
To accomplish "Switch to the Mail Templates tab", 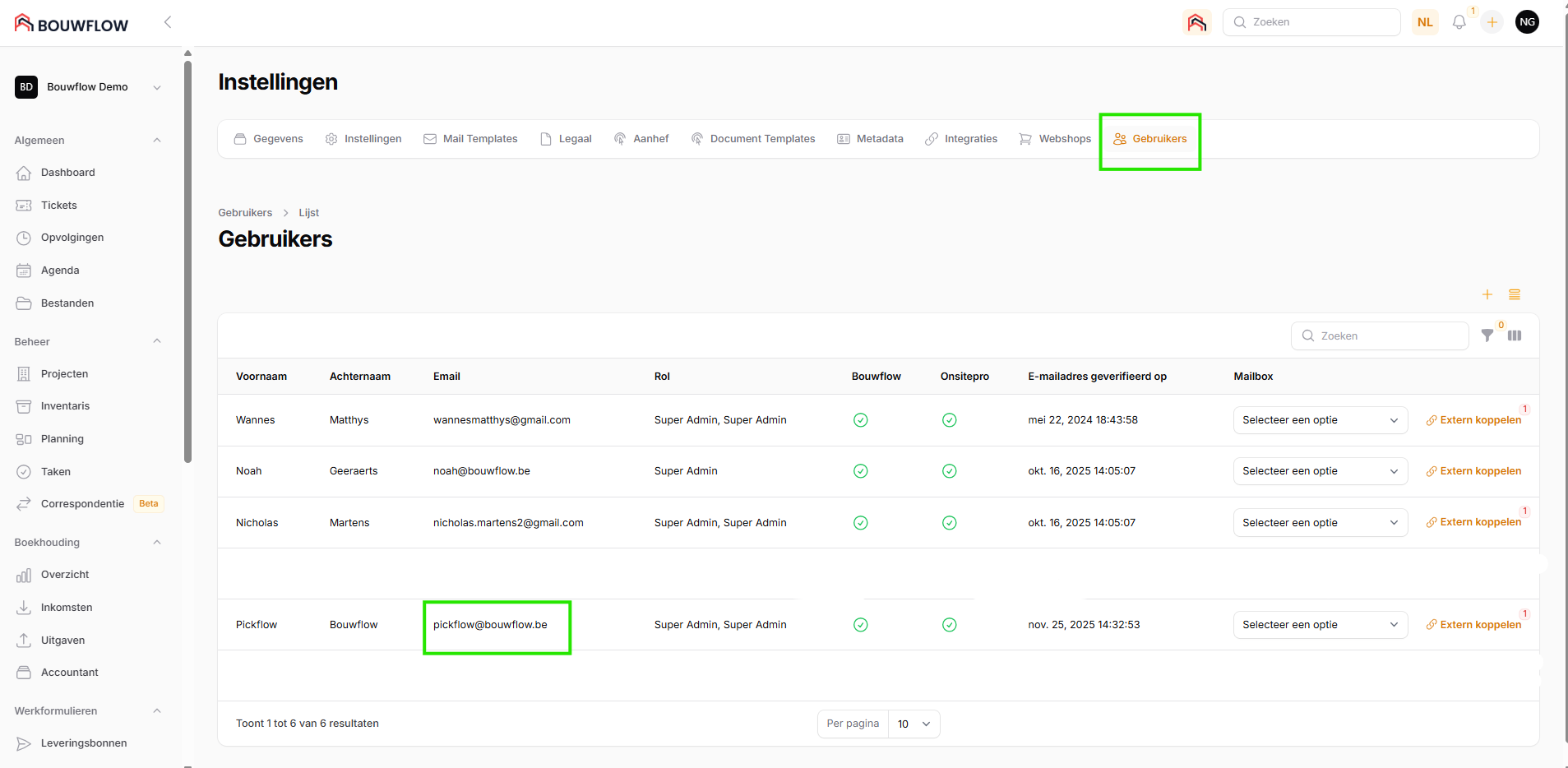I will [470, 139].
